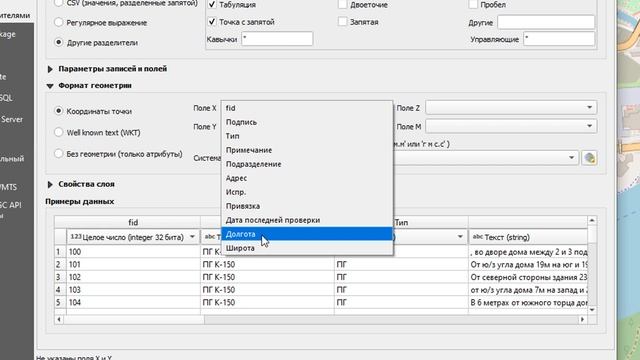This screenshot has height=360, width=640.
Task: Choose Подпись in the field list
Action: pos(307,122)
